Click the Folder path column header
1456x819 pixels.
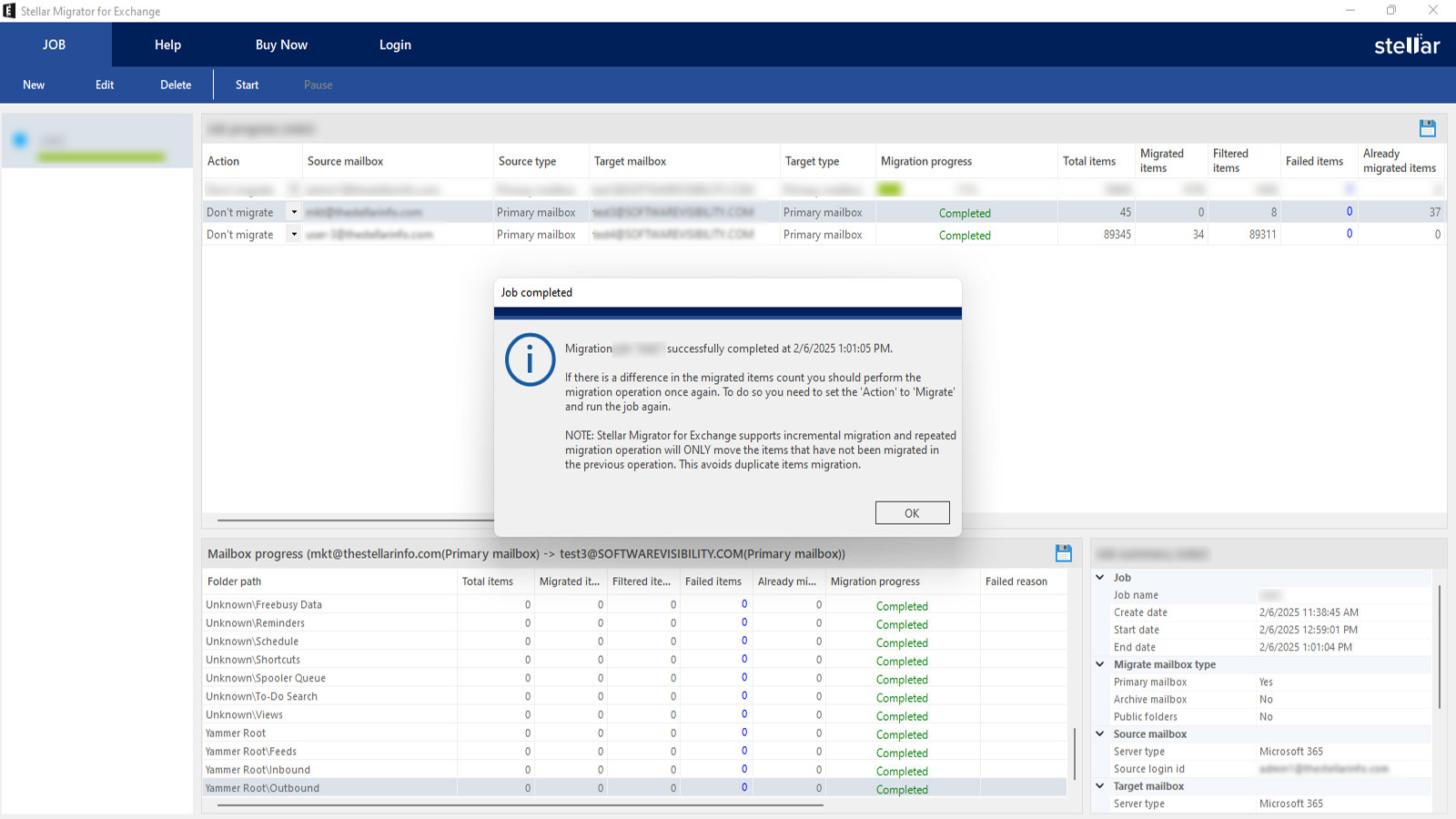tap(329, 581)
